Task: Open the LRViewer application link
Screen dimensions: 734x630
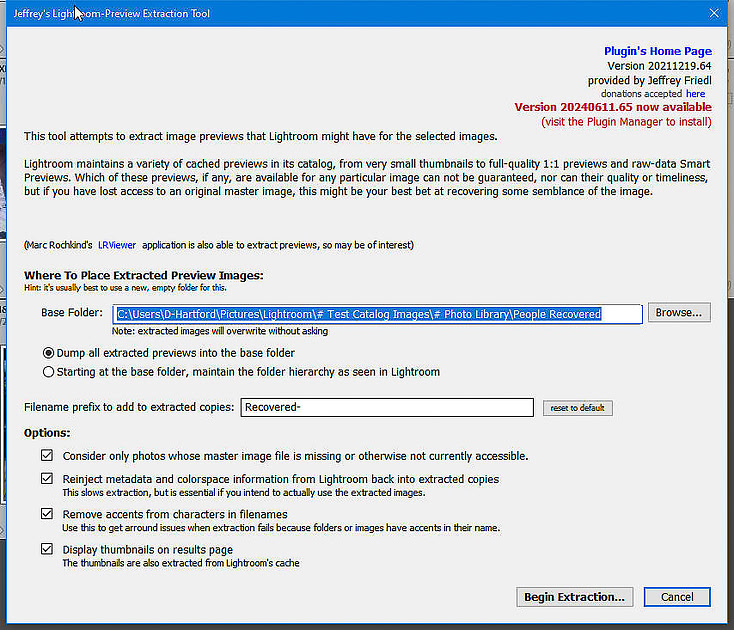Action: tap(117, 245)
